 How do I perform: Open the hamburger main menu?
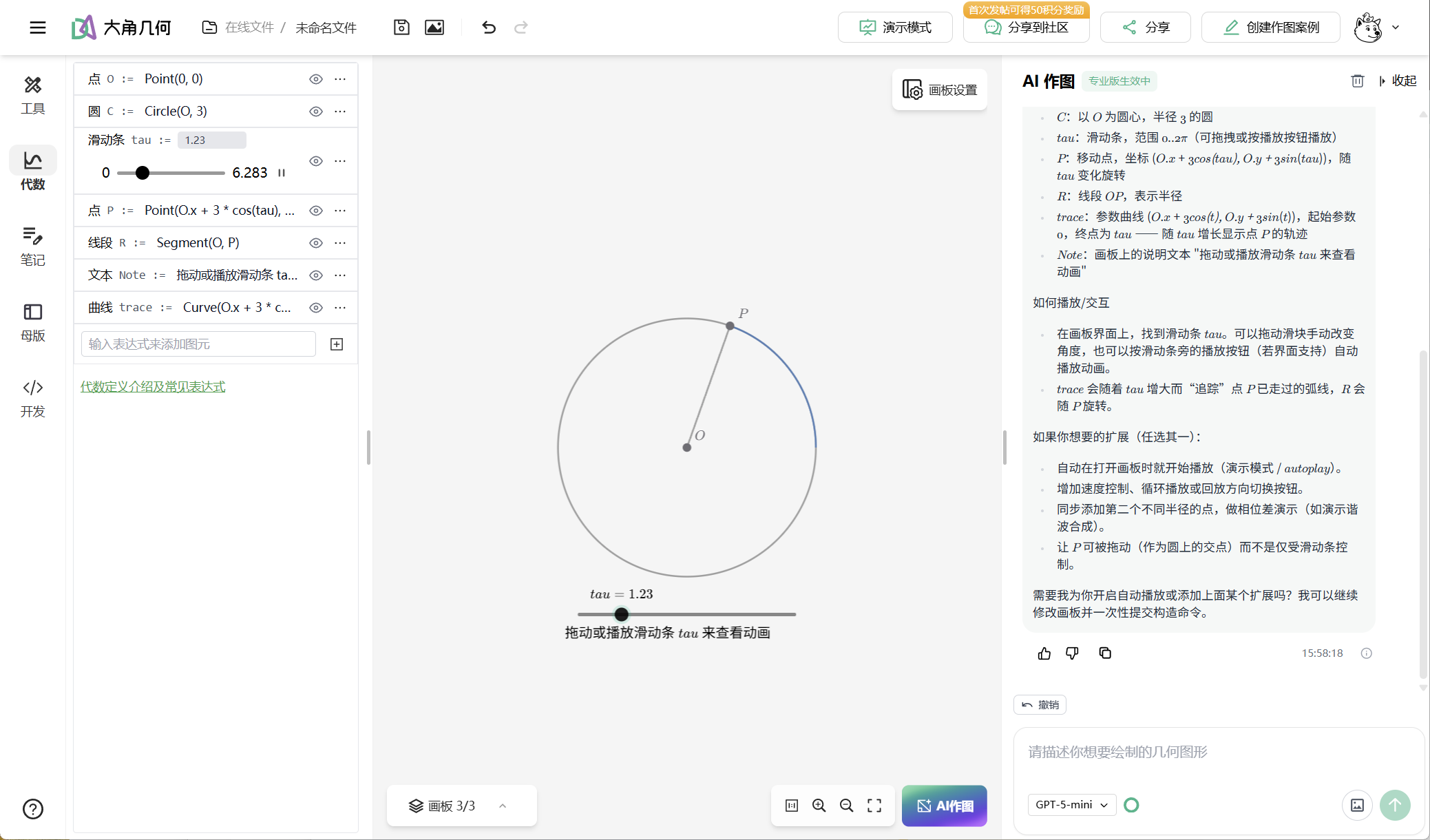pyautogui.click(x=38, y=28)
